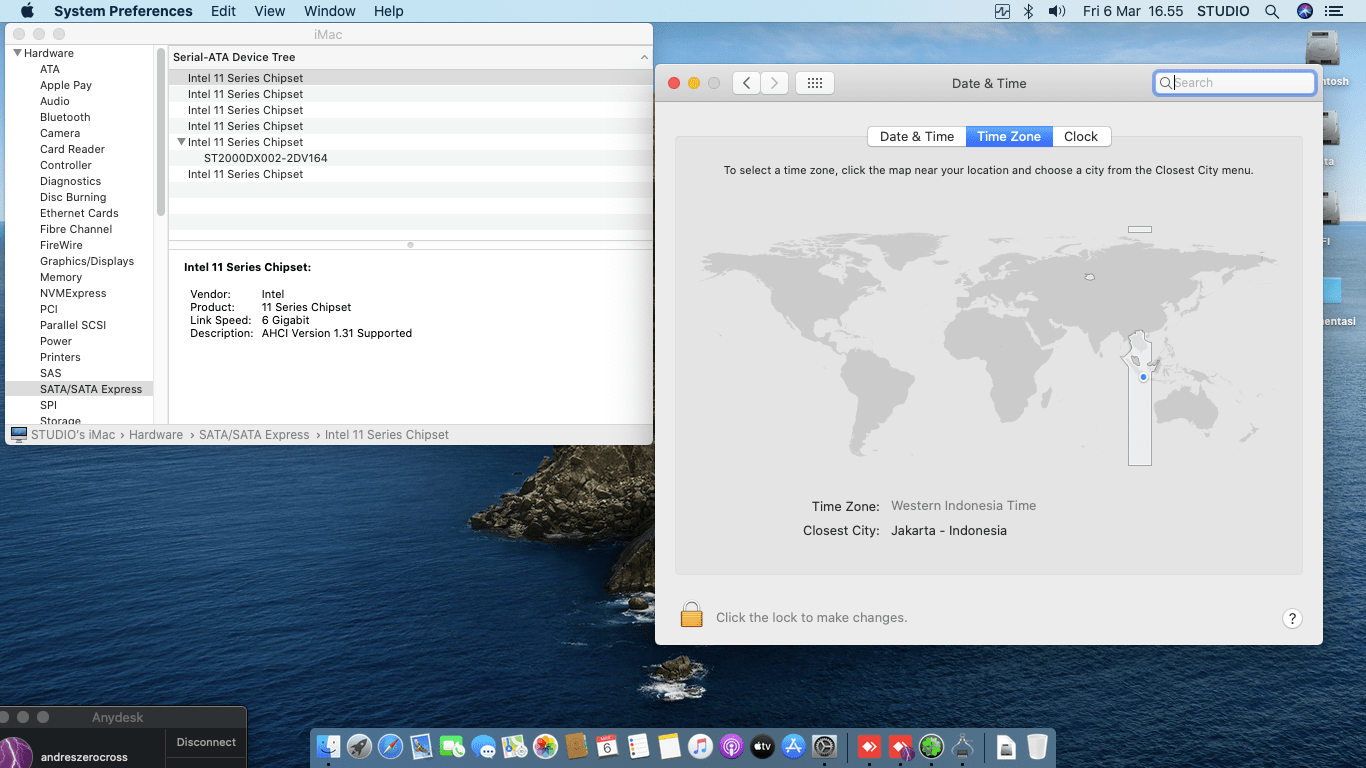Select NVMExpress in the sidebar
Viewport: 1366px width, 768px height.
73,293
